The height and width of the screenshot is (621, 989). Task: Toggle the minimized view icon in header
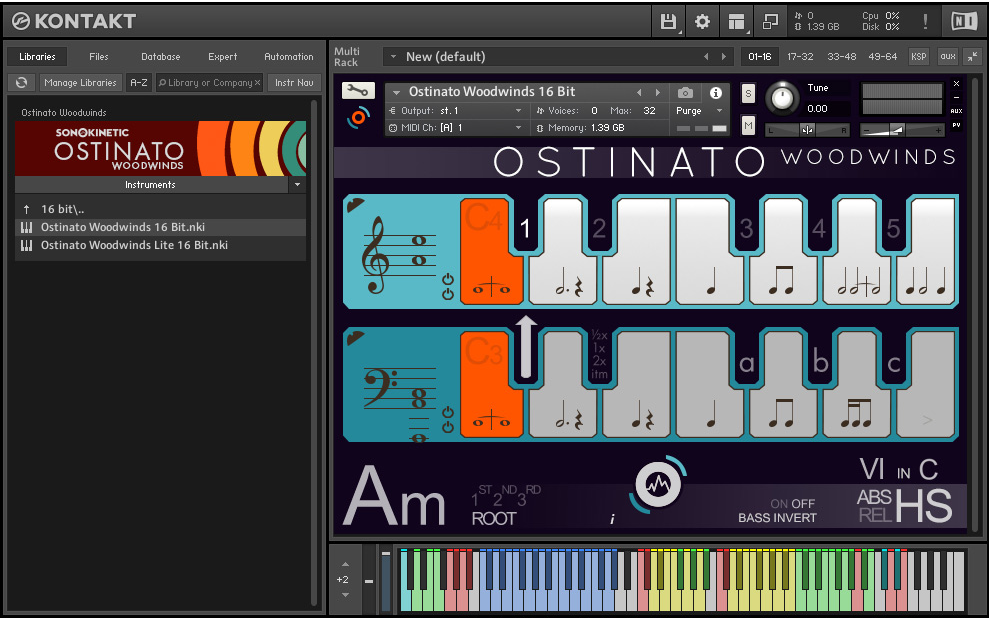pyautogui.click(x=770, y=21)
